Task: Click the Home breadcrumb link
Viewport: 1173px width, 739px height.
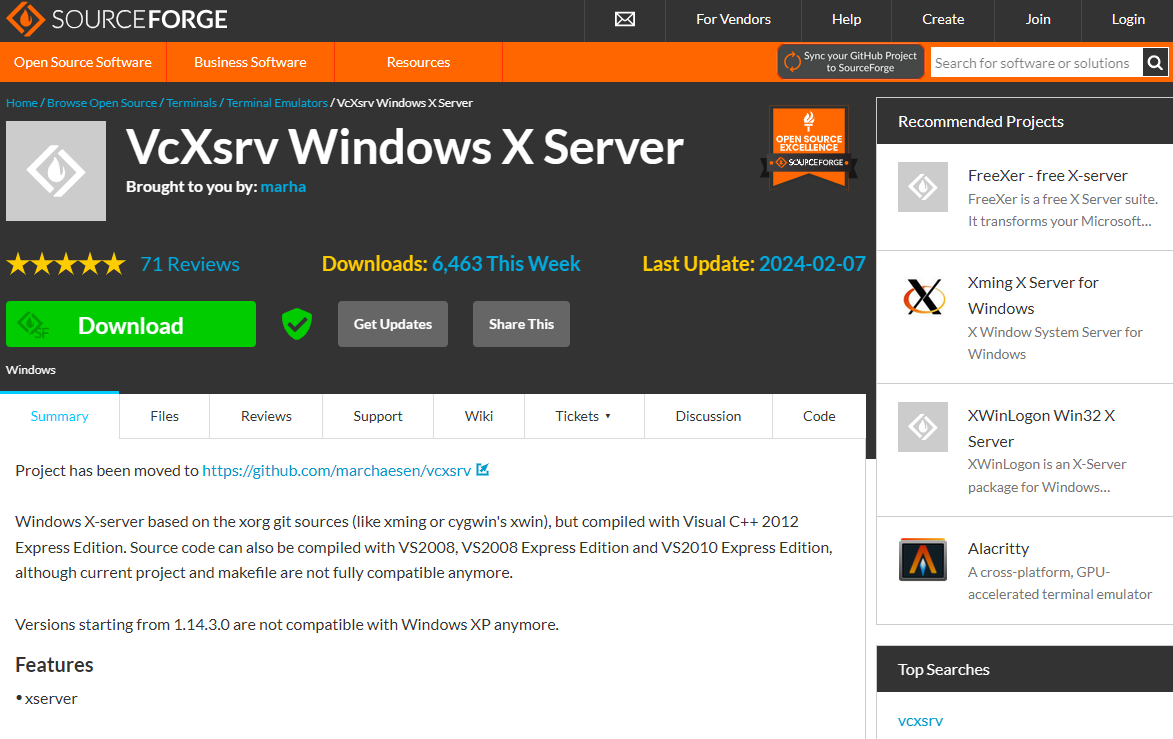Action: point(22,103)
